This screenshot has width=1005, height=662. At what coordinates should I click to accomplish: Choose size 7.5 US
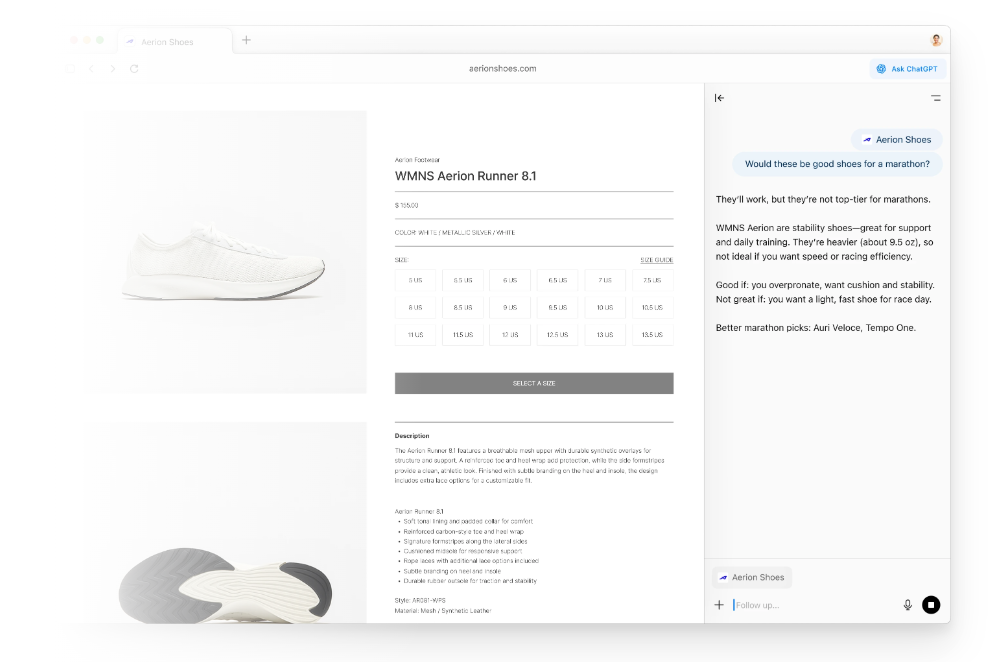(652, 281)
